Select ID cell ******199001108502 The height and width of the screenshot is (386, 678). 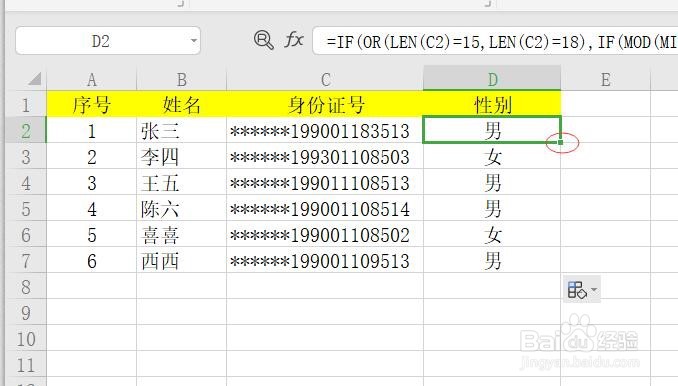[325, 234]
